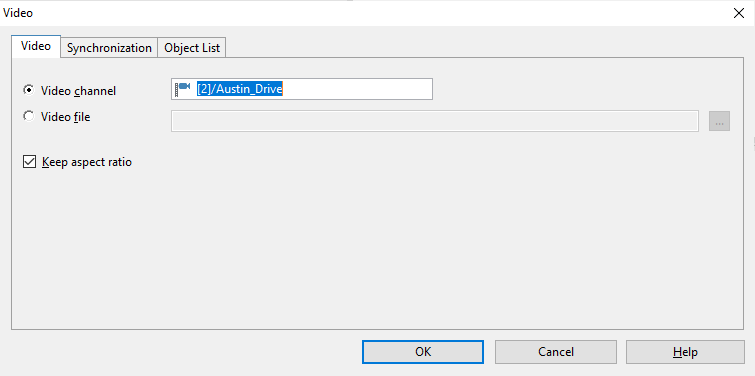Uncheck the Keep aspect ratio checkbox
Screen dimensions: 755x376
click(x=29, y=162)
